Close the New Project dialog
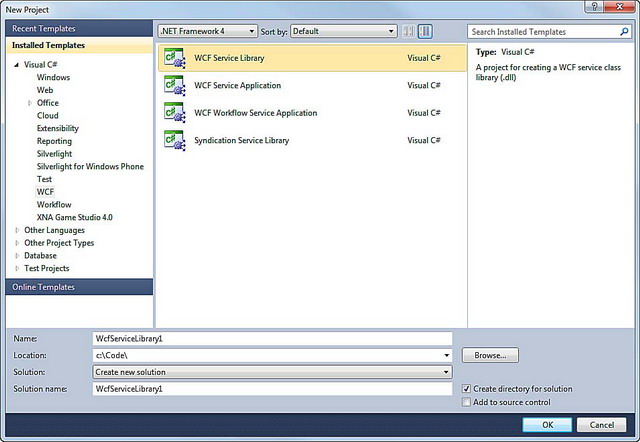Image resolution: width=640 pixels, height=442 pixels. (x=619, y=7)
